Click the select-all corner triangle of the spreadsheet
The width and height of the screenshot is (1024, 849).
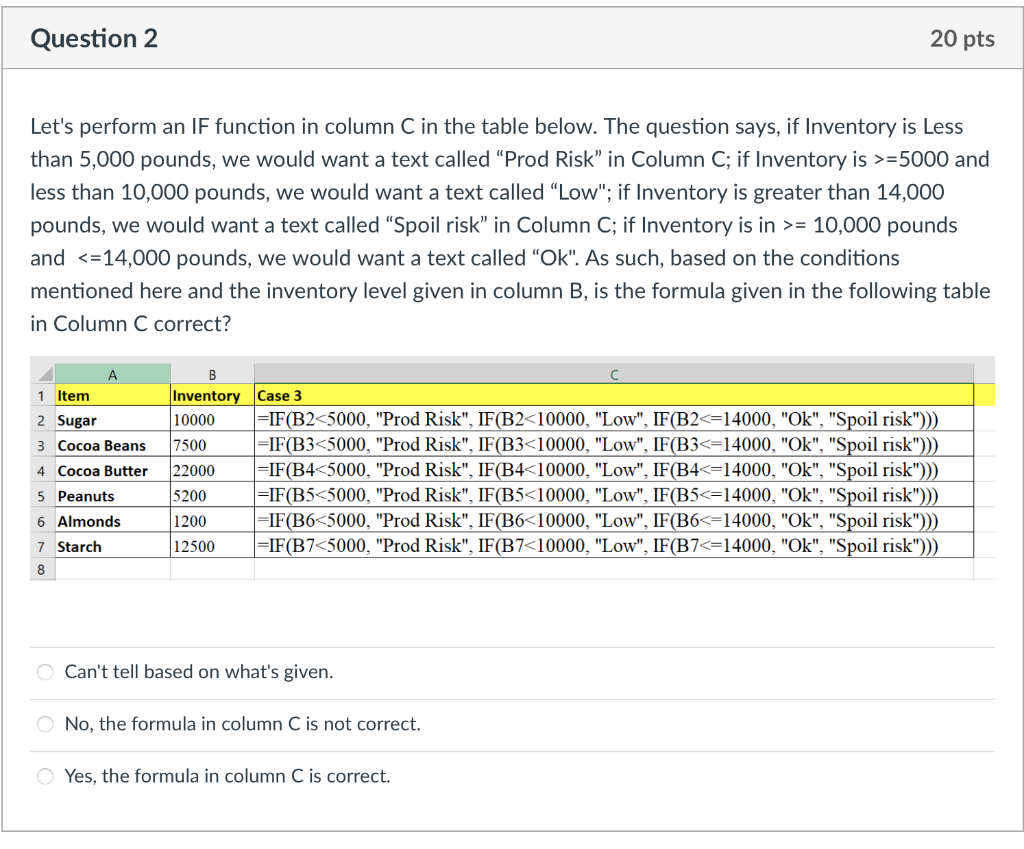pyautogui.click(x=43, y=374)
